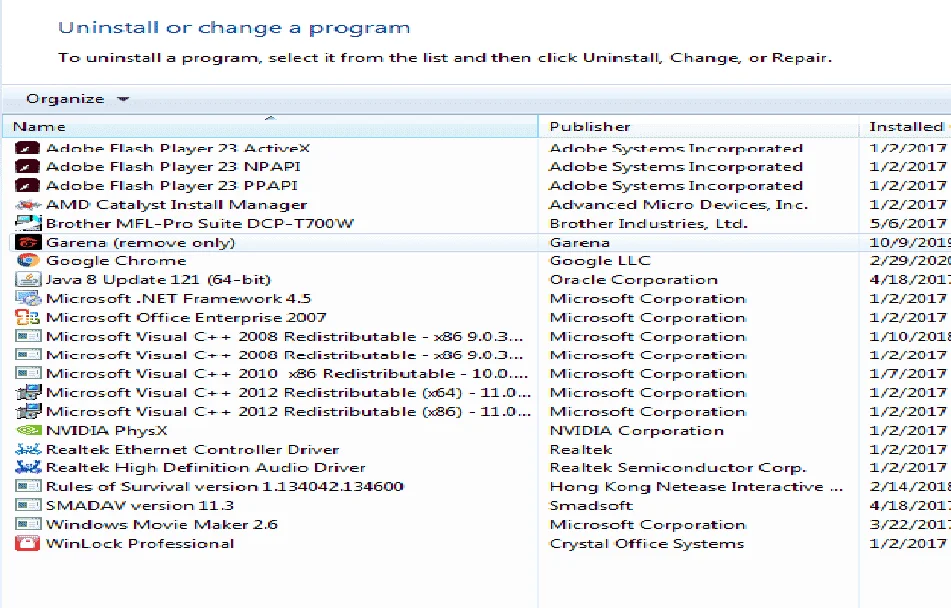Select Visual C++ 2010 x86 Redistributable entry
This screenshot has width=951, height=608.
[287, 373]
